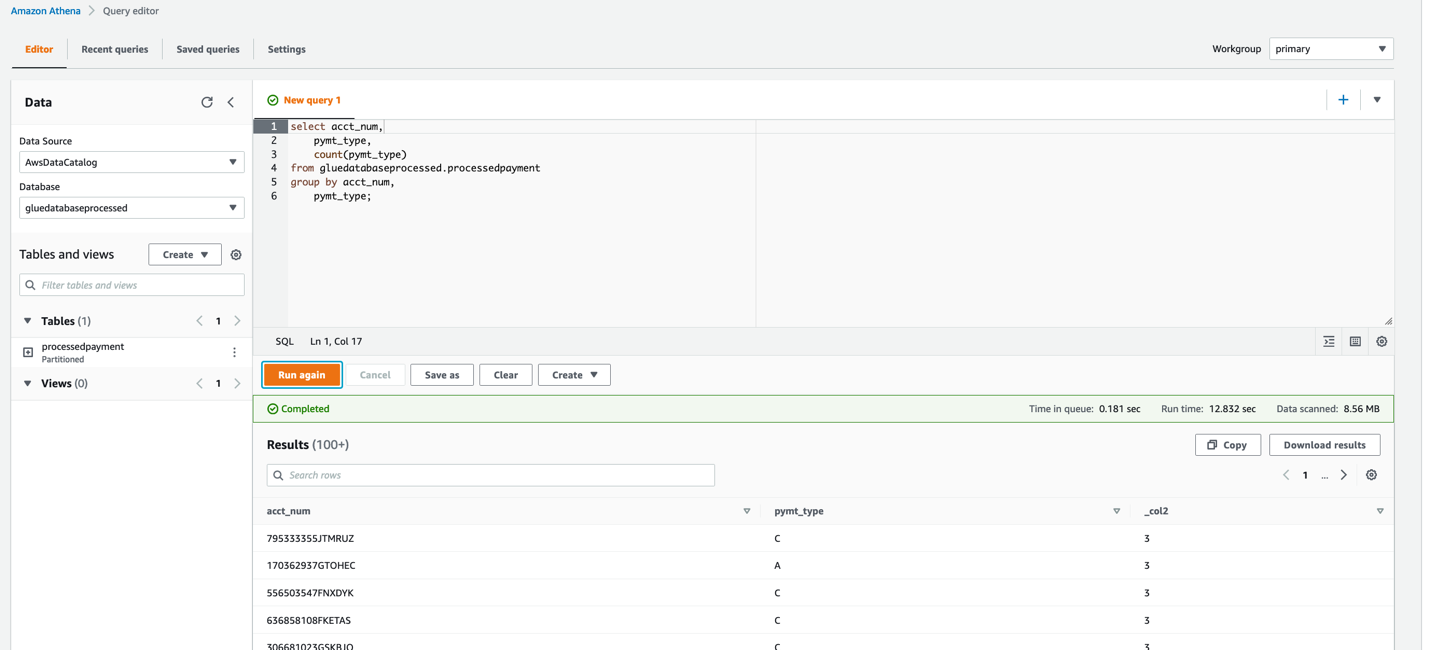This screenshot has width=1430, height=650.
Task: Click the Run again button
Action: (302, 375)
